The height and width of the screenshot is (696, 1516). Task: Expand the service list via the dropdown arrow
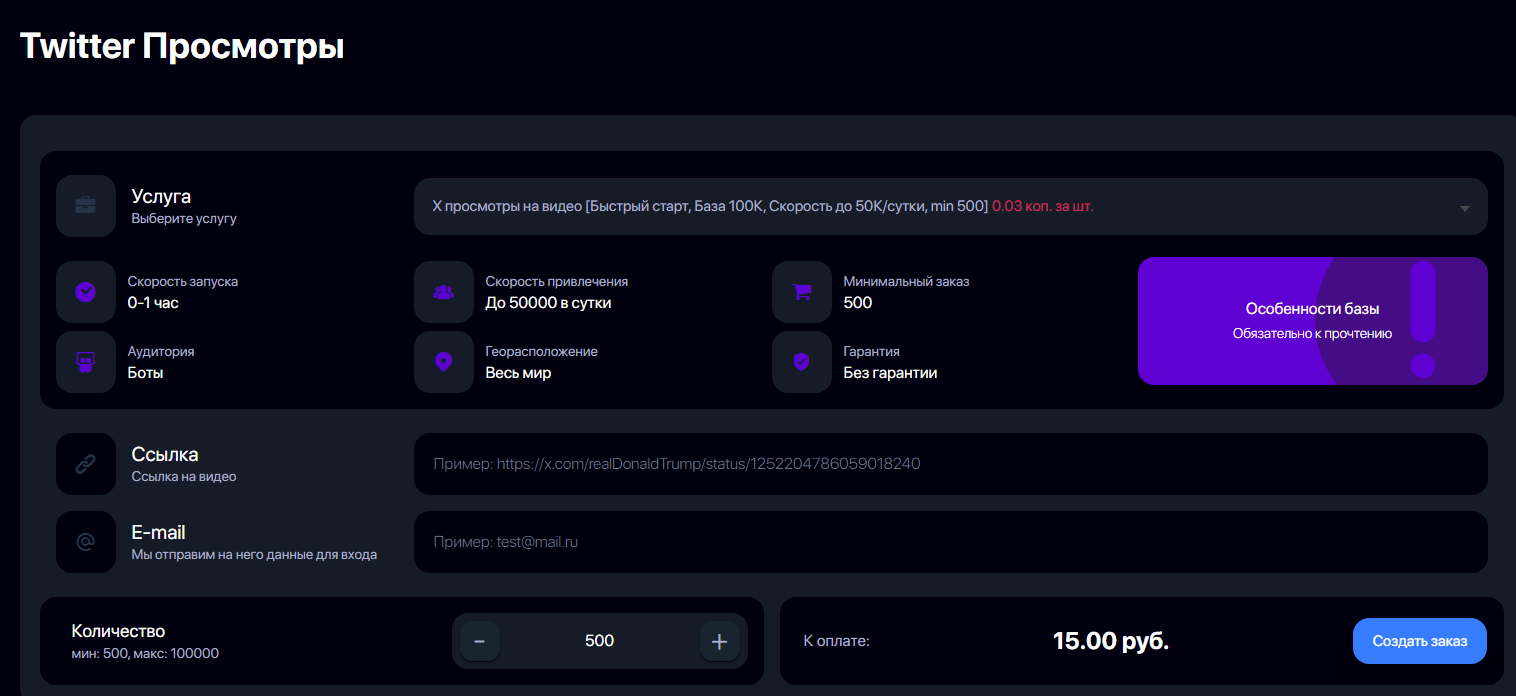1465,208
